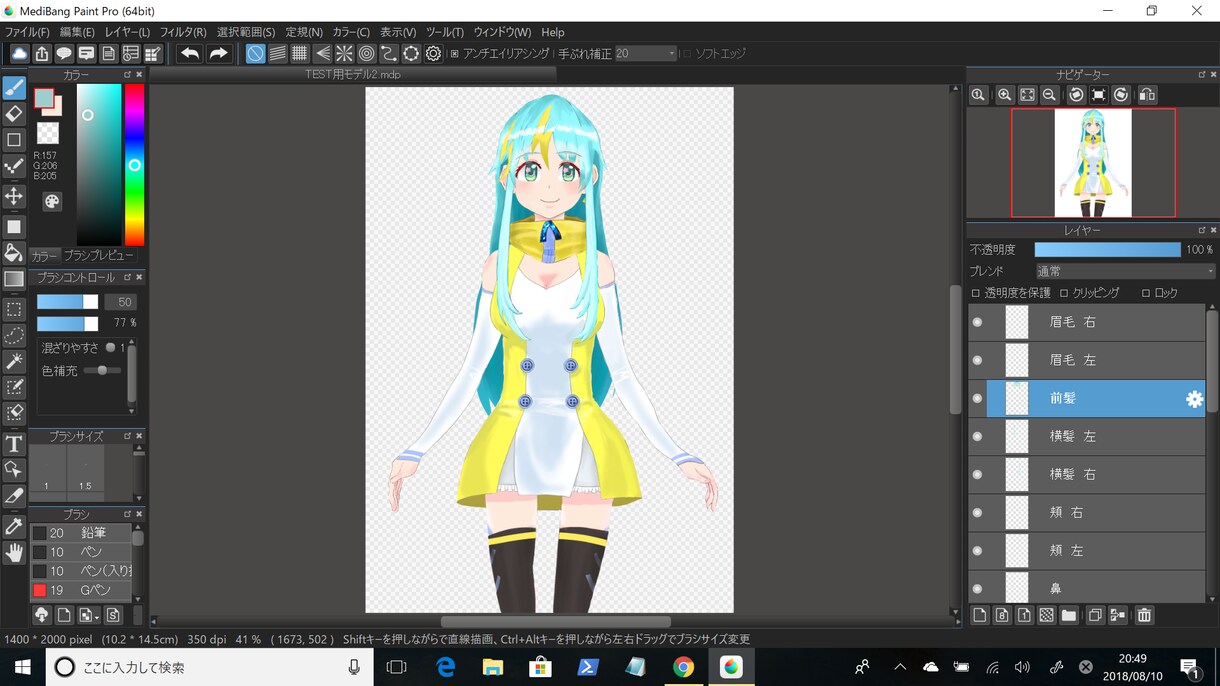The image size is (1220, 686).
Task: Open the 手ぶれ補正 value dropdown
Action: pos(645,53)
